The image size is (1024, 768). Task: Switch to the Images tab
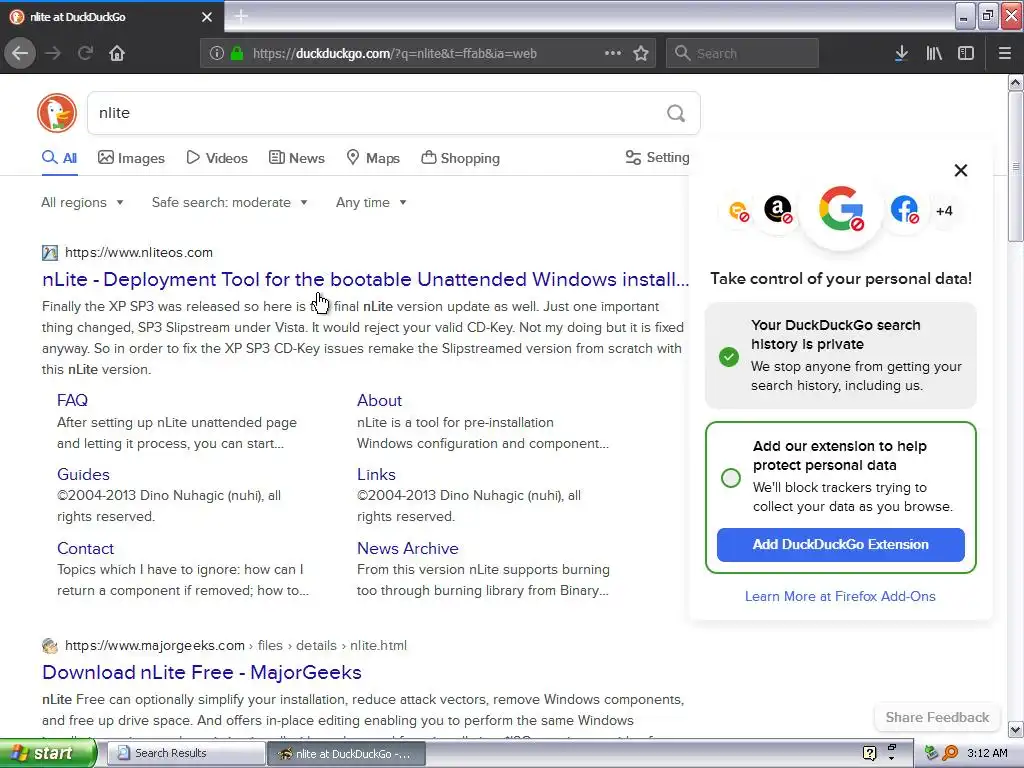(131, 158)
